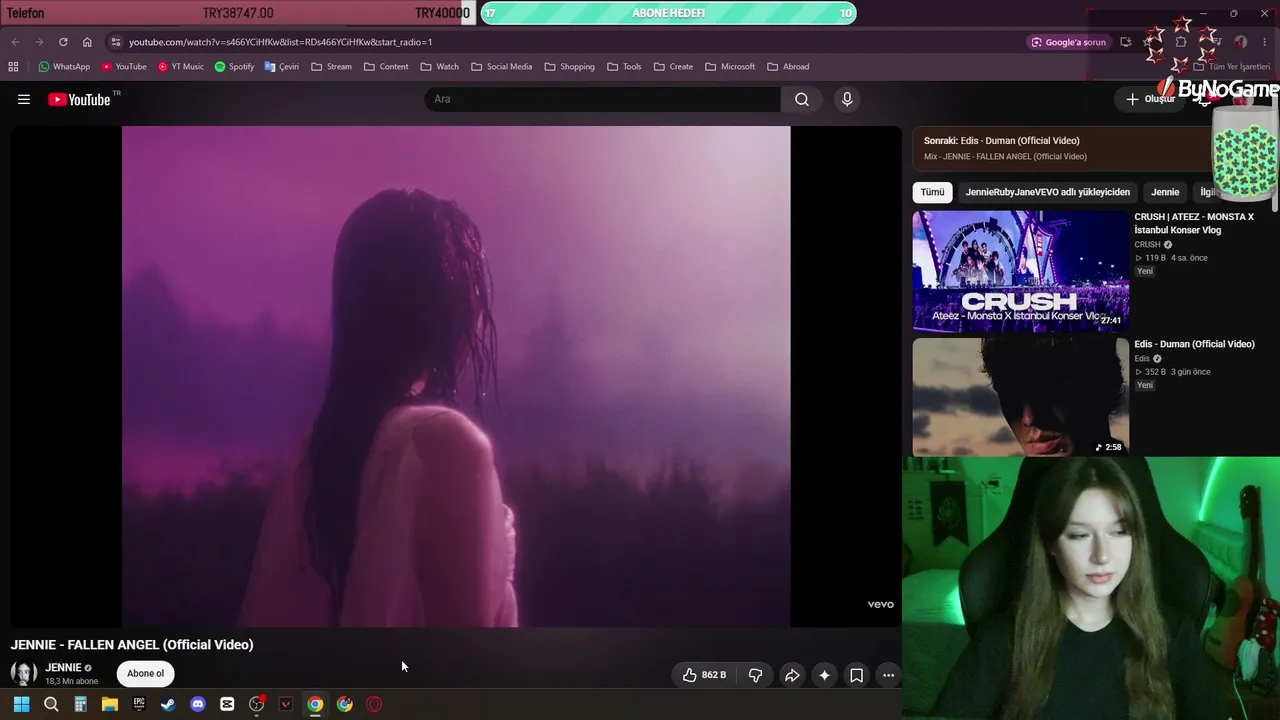1280x720 pixels.
Task: Select the Tümü filter chip
Action: coord(932,192)
